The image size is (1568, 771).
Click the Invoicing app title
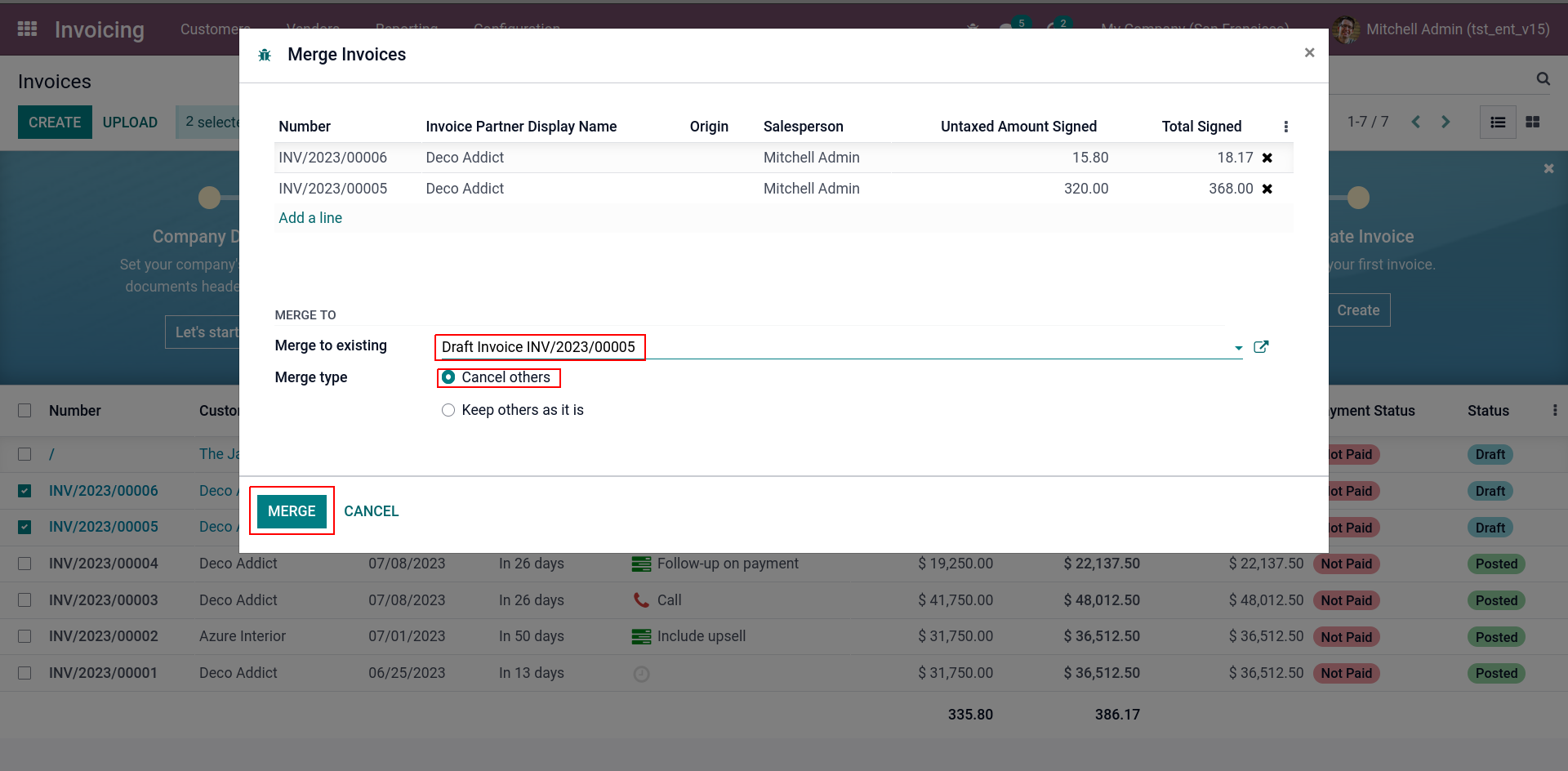pyautogui.click(x=100, y=29)
